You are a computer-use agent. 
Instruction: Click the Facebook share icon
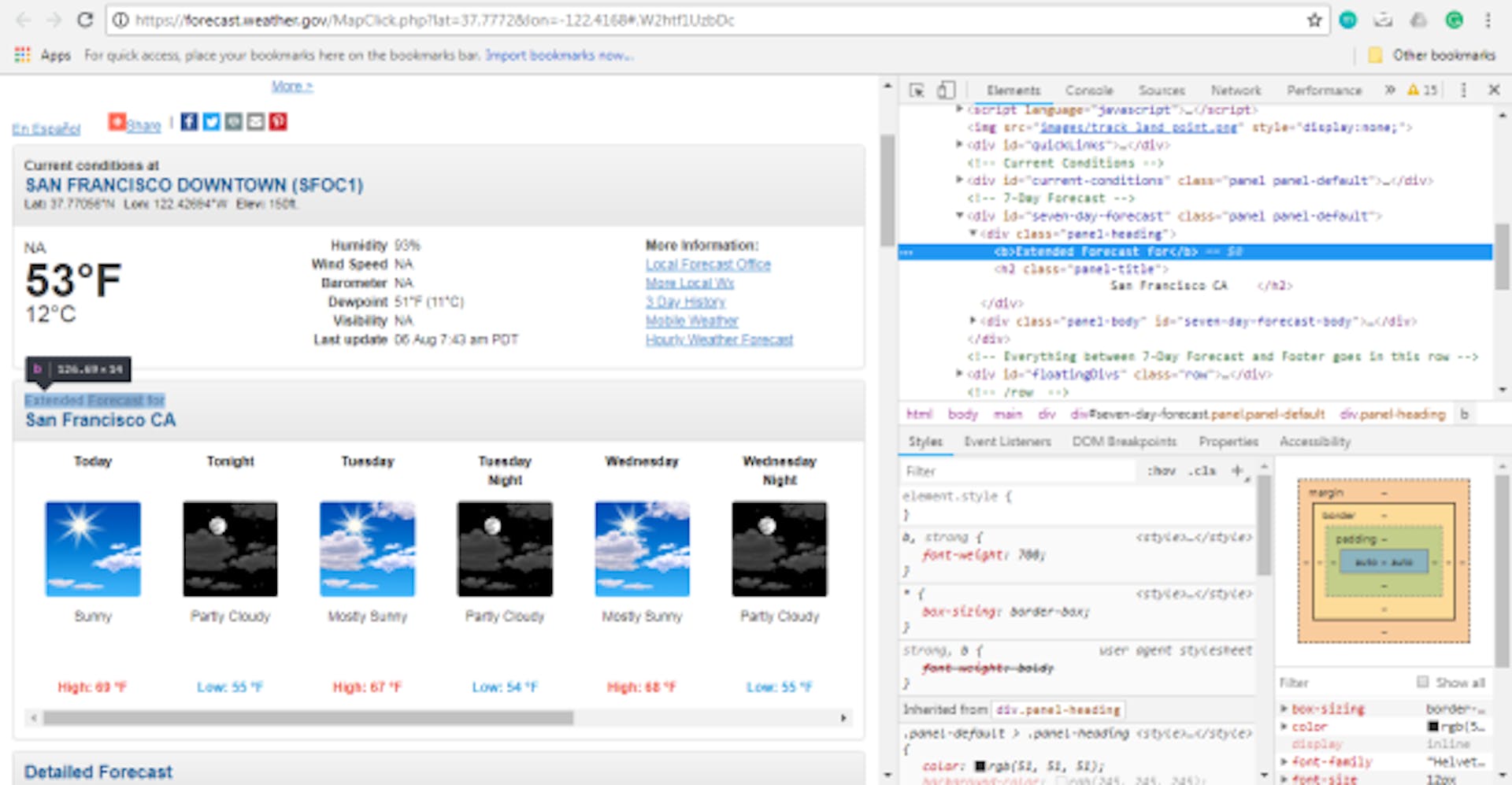pos(189,121)
